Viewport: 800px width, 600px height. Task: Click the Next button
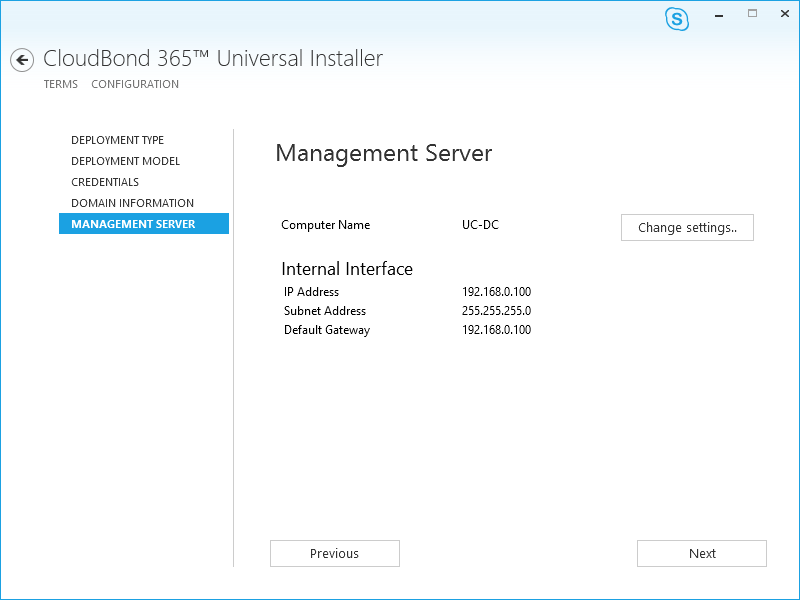[702, 554]
